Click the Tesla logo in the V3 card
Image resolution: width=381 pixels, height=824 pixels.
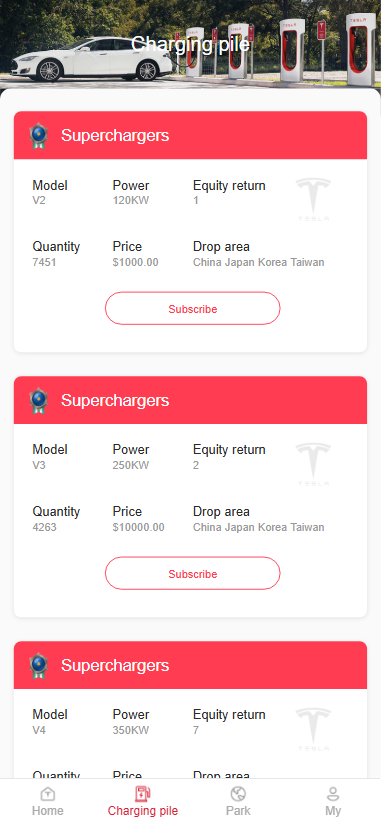point(313,465)
